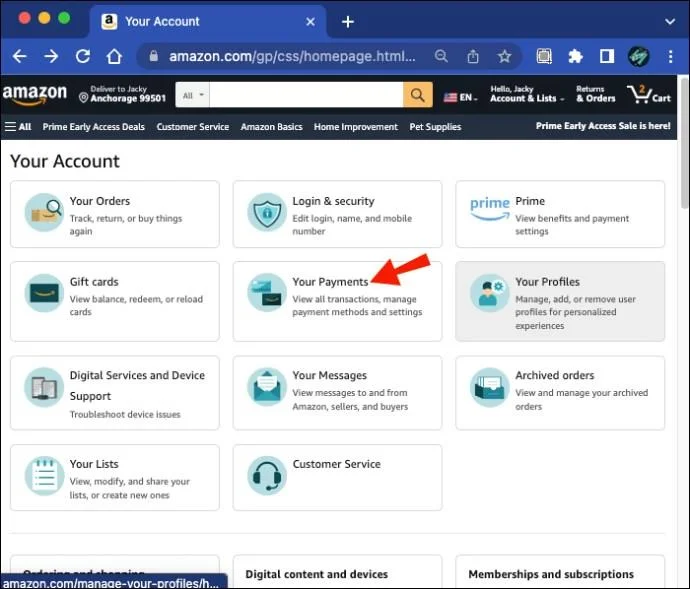Toggle the browser side panel icon
This screenshot has height=589, width=690.
(x=607, y=56)
